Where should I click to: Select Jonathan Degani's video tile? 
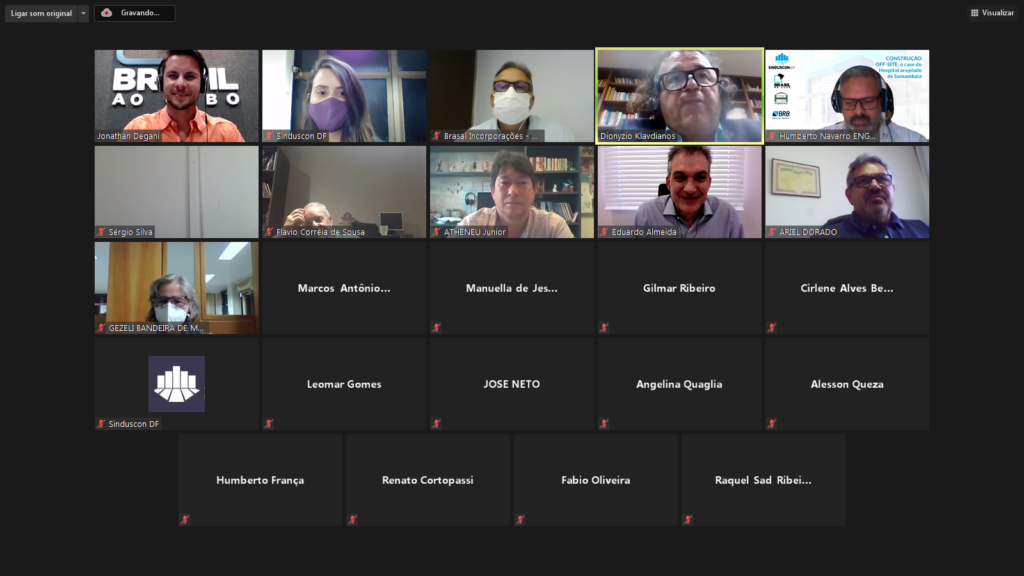click(177, 95)
